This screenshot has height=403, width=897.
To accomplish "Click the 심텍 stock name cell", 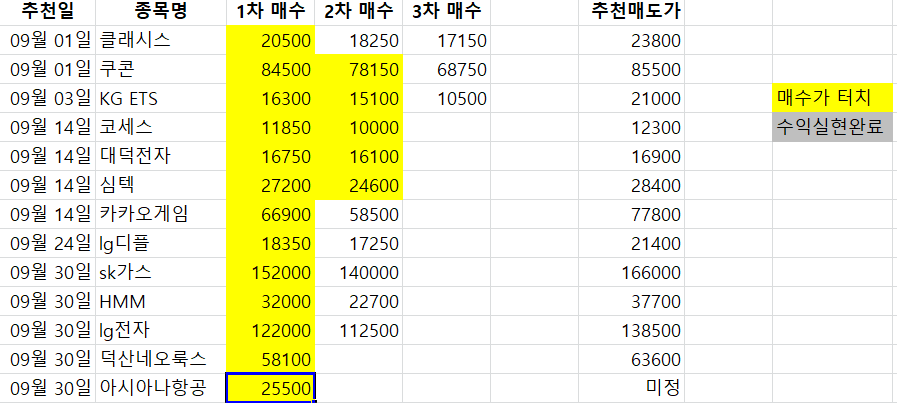I will [x=161, y=185].
